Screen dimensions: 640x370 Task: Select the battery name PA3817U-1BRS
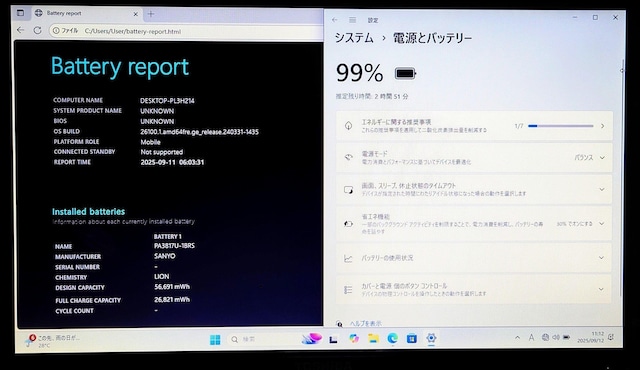174,246
